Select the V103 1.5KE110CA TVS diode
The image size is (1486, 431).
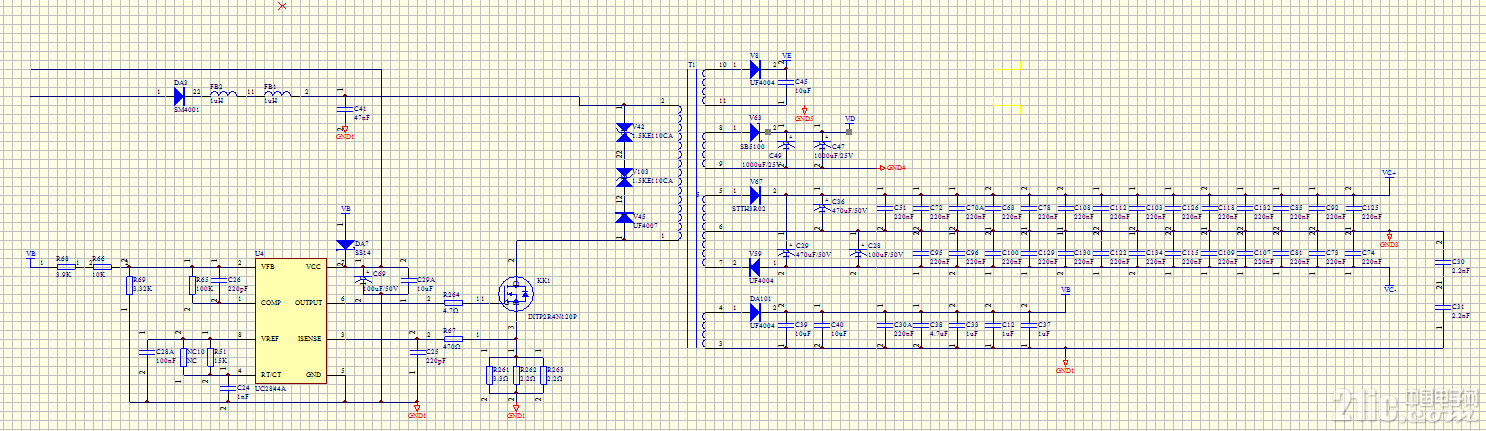click(x=625, y=176)
